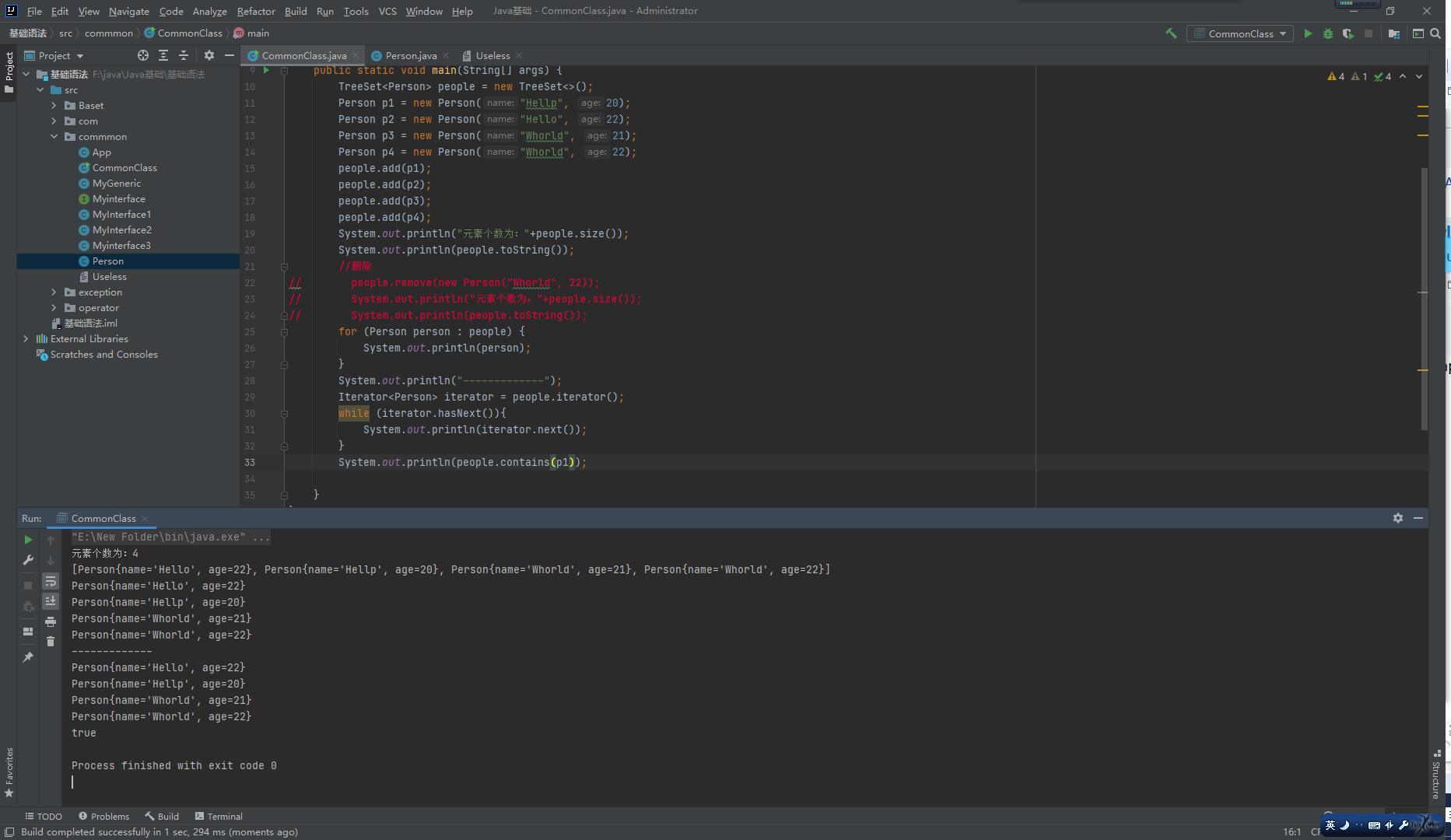This screenshot has height=840, width=1451.
Task: Open the Terminal tool window button
Action: coord(219,816)
